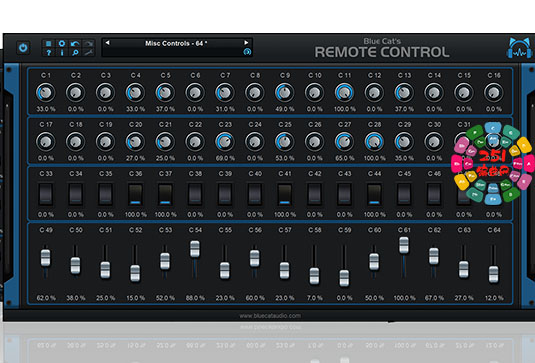Click the small round icon below next-preset arrow
The image size is (535, 363).
point(247,52)
